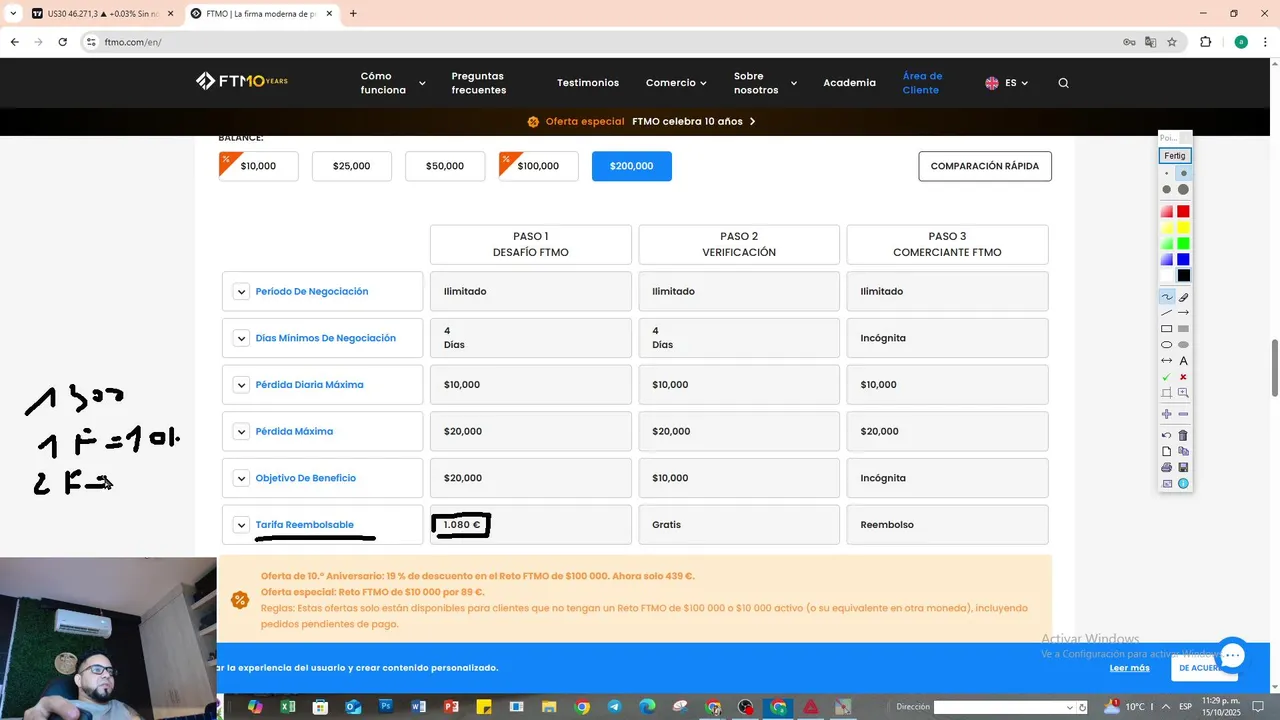Viewport: 1280px width, 720px height.
Task: Open PowerPoint from the taskbar
Action: click(x=451, y=707)
